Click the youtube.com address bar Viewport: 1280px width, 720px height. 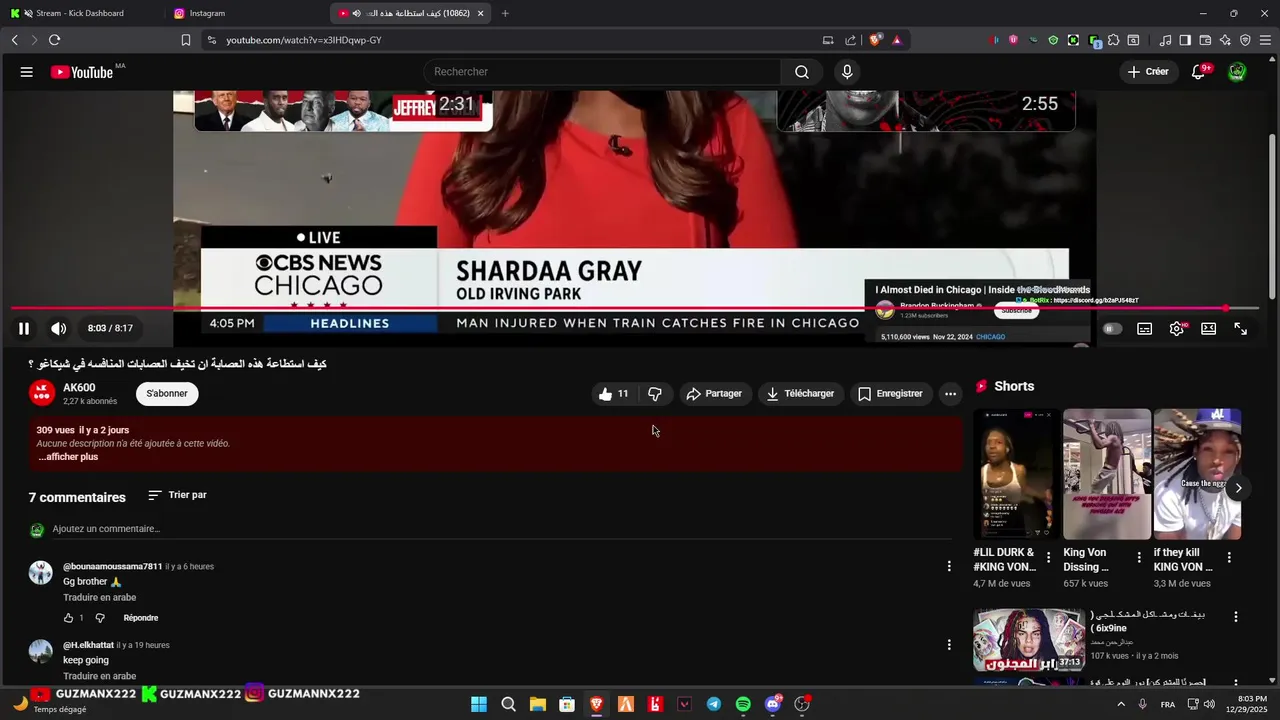510,40
